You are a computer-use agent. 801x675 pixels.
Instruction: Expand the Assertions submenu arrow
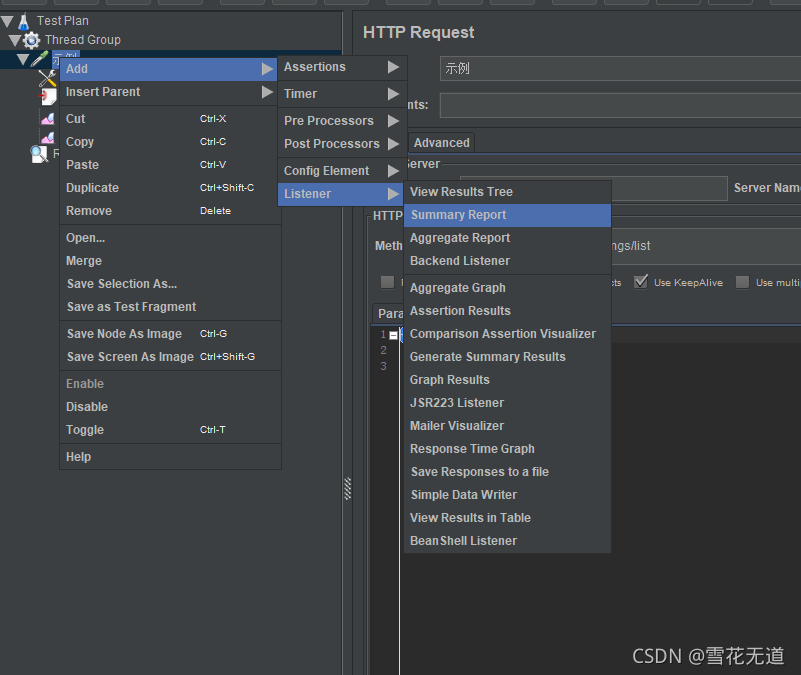(x=393, y=67)
